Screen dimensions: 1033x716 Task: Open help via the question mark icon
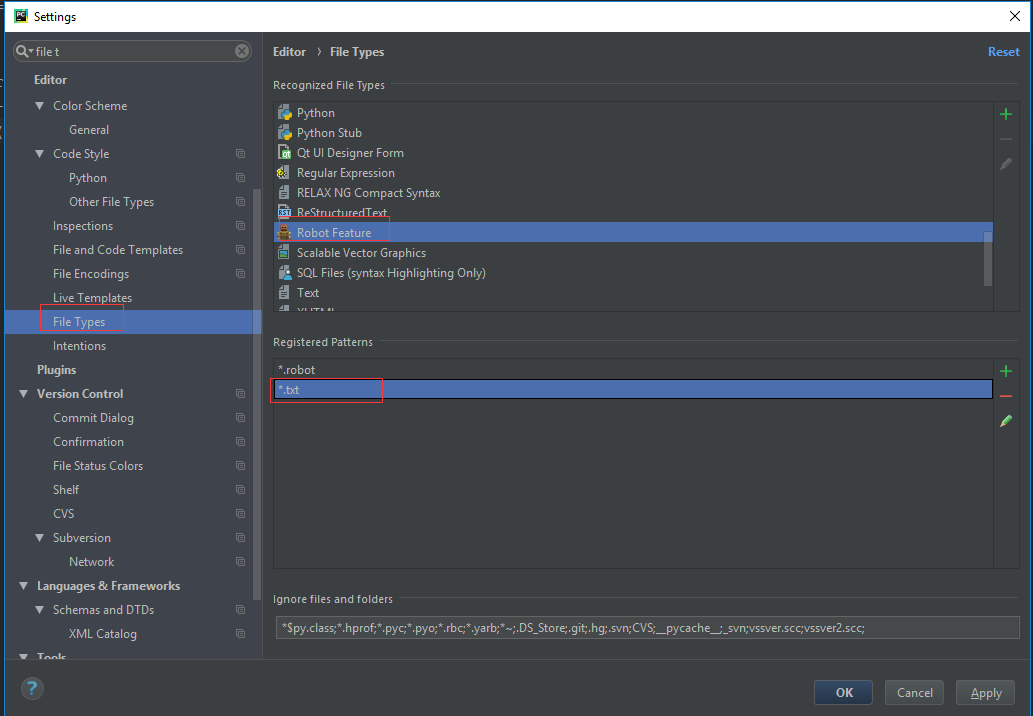[x=31, y=688]
